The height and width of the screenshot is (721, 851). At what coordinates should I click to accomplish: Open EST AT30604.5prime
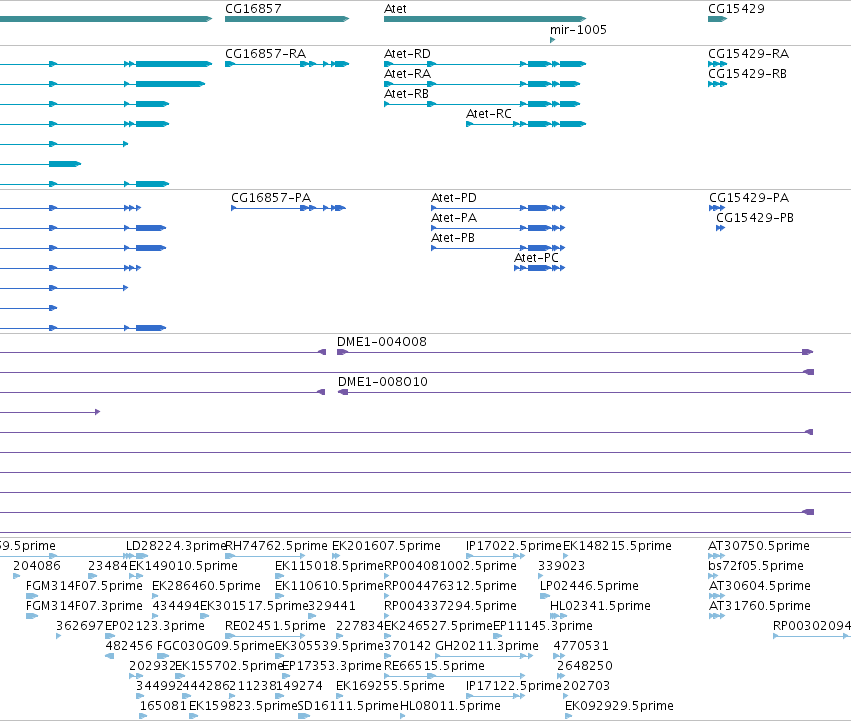[x=760, y=586]
